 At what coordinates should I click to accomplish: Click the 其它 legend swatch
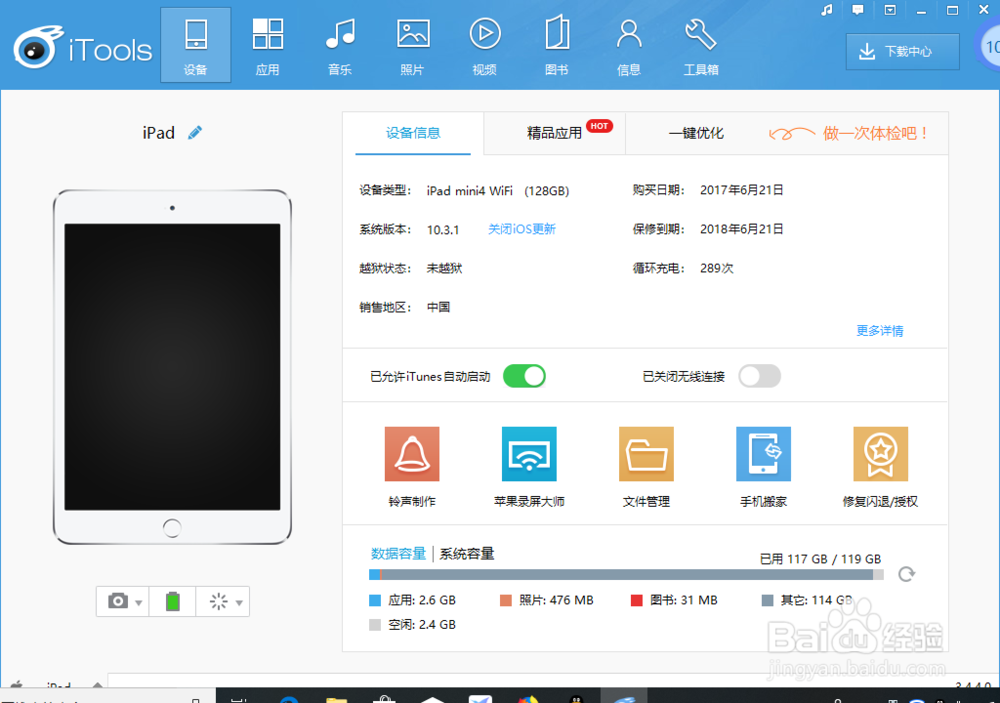click(768, 600)
